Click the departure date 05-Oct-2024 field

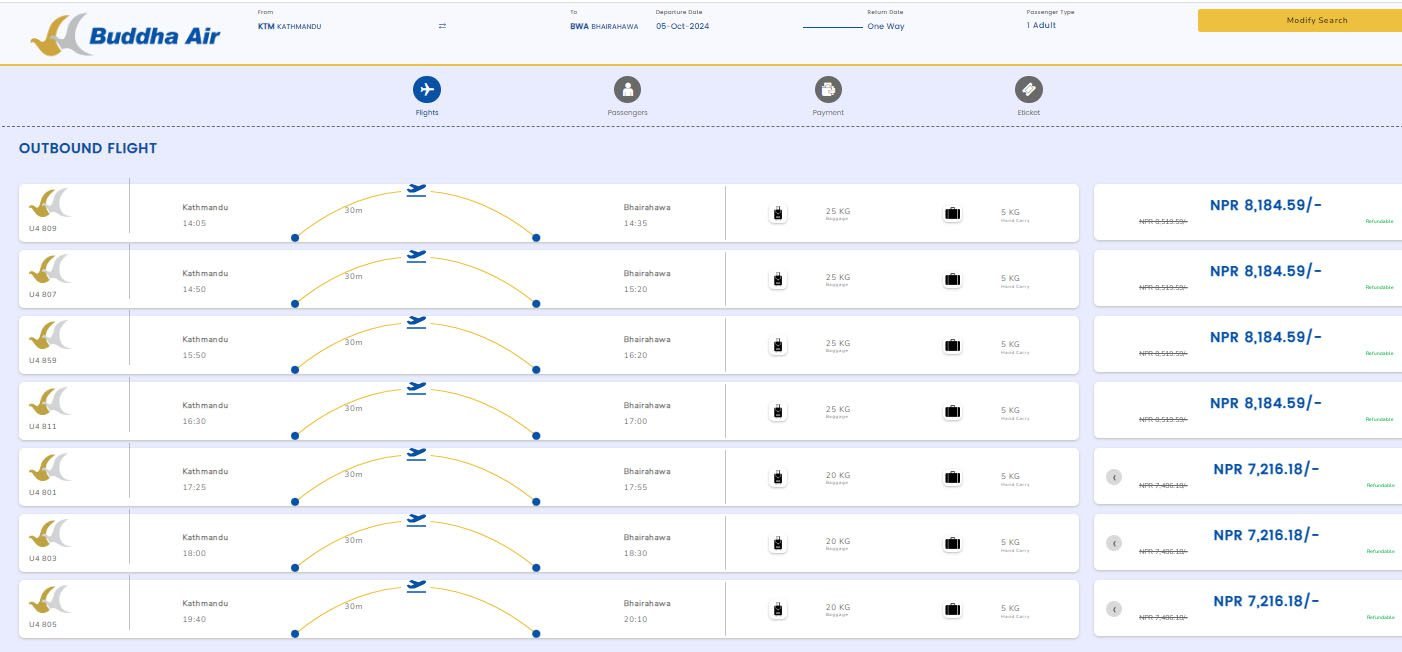click(x=682, y=26)
